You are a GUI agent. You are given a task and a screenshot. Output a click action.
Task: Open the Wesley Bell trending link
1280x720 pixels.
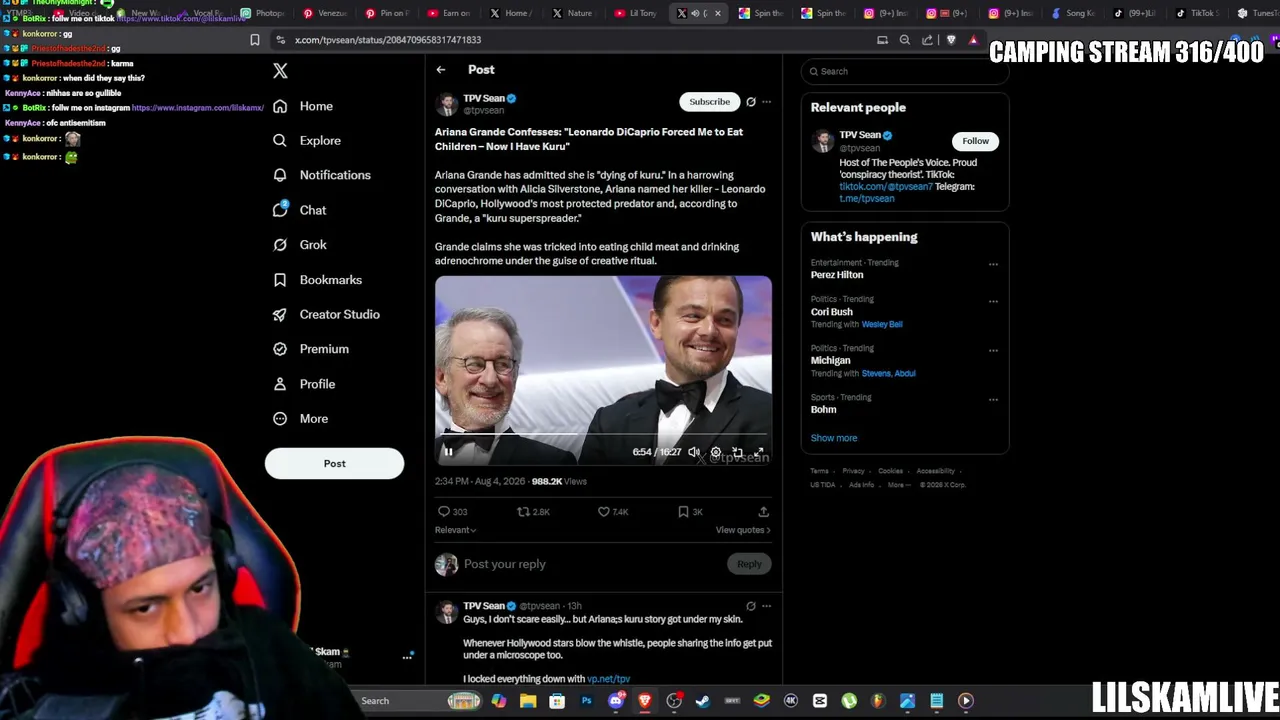[x=882, y=324]
